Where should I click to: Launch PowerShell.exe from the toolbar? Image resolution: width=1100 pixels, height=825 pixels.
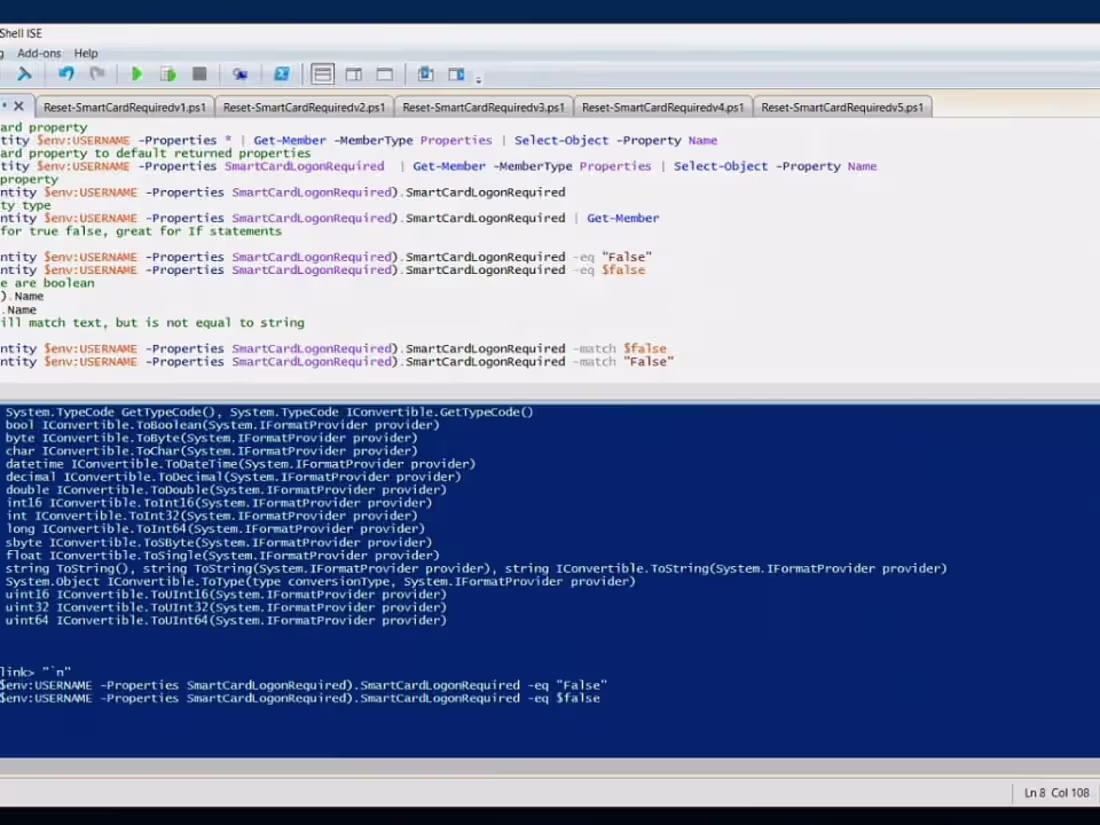pyautogui.click(x=282, y=74)
